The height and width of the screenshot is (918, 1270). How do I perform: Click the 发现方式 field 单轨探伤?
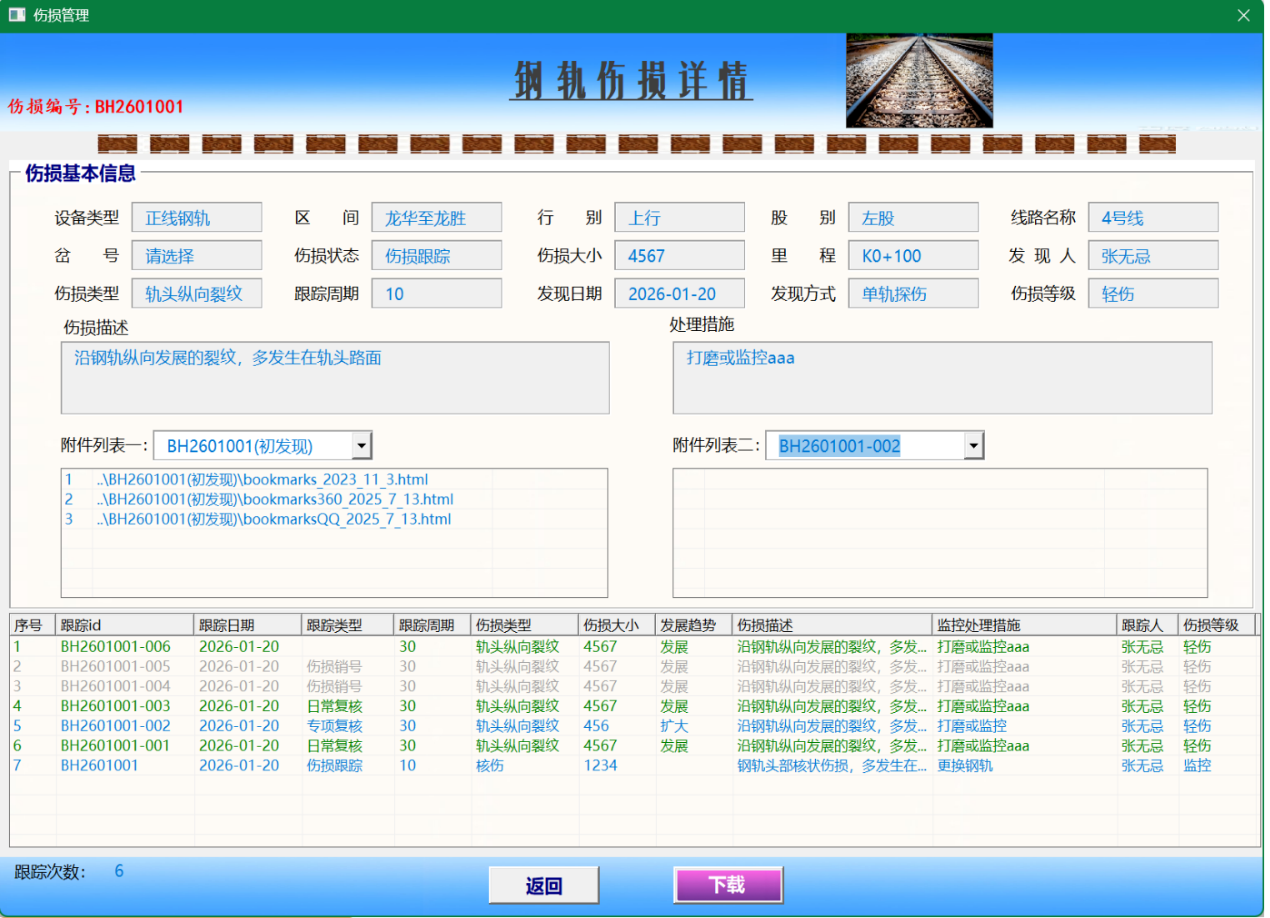coord(913,294)
